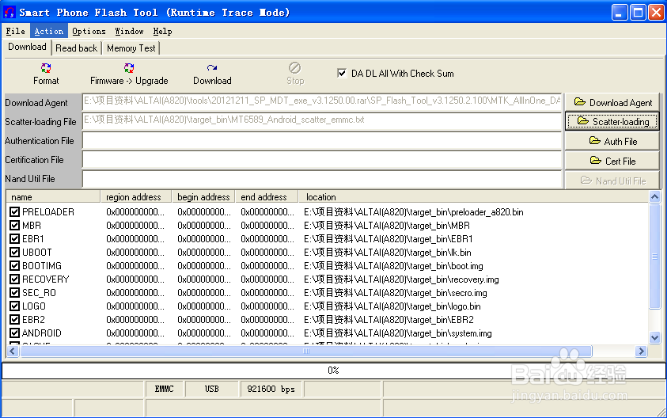
Task: Click the Download Agent path field
Action: click(x=322, y=102)
